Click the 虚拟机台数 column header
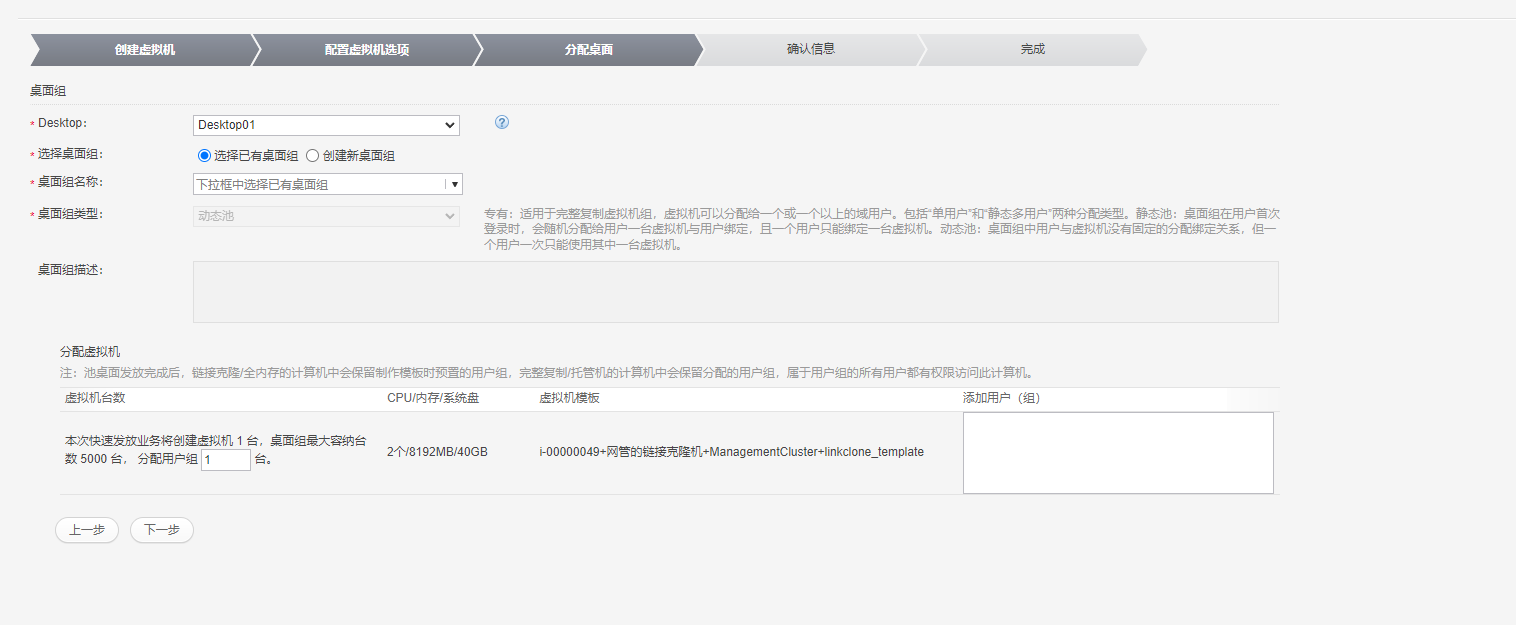Screen dimensions: 1516x625 pyautogui.click(x=95, y=398)
